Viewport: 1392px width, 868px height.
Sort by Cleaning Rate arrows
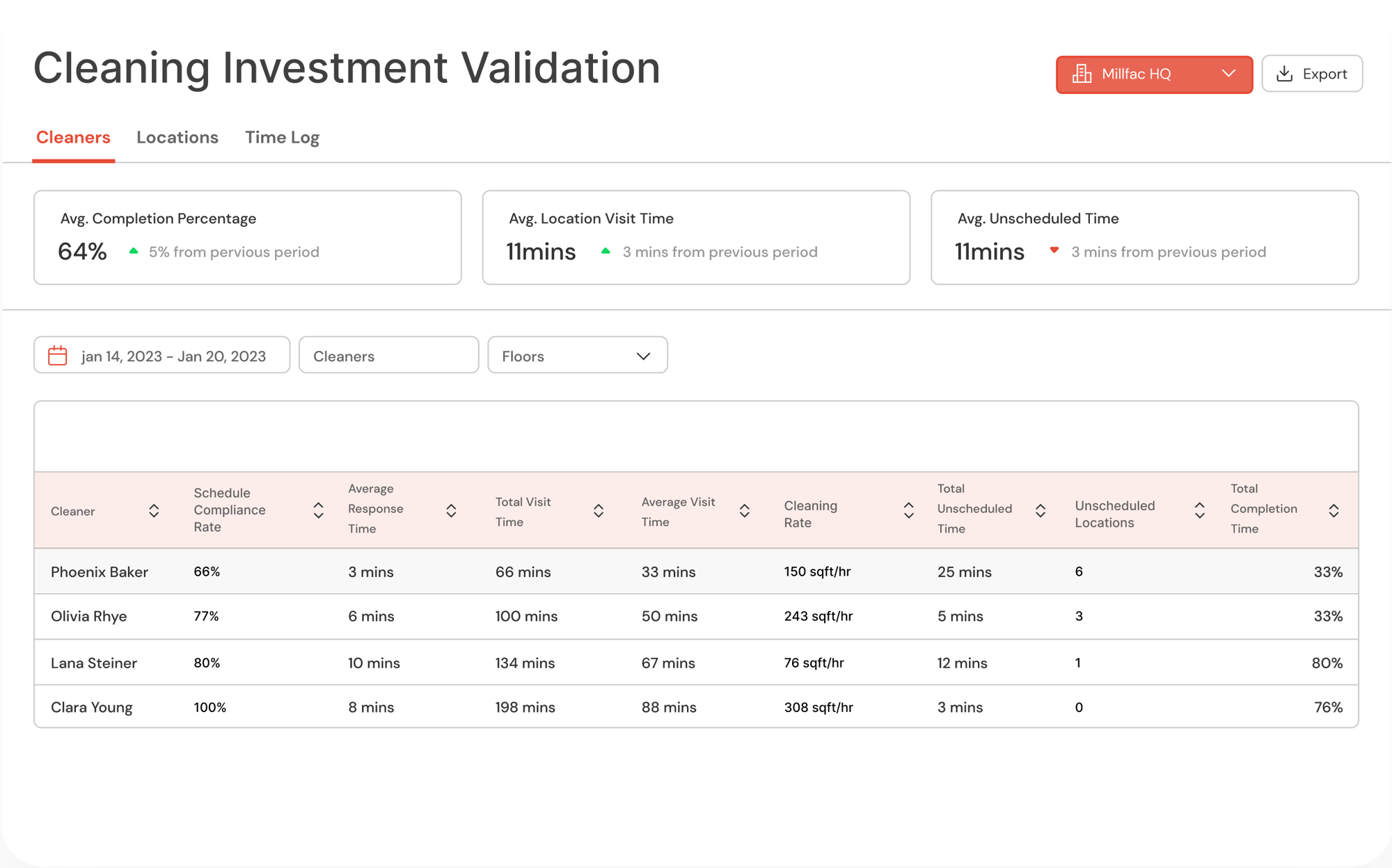tap(909, 511)
